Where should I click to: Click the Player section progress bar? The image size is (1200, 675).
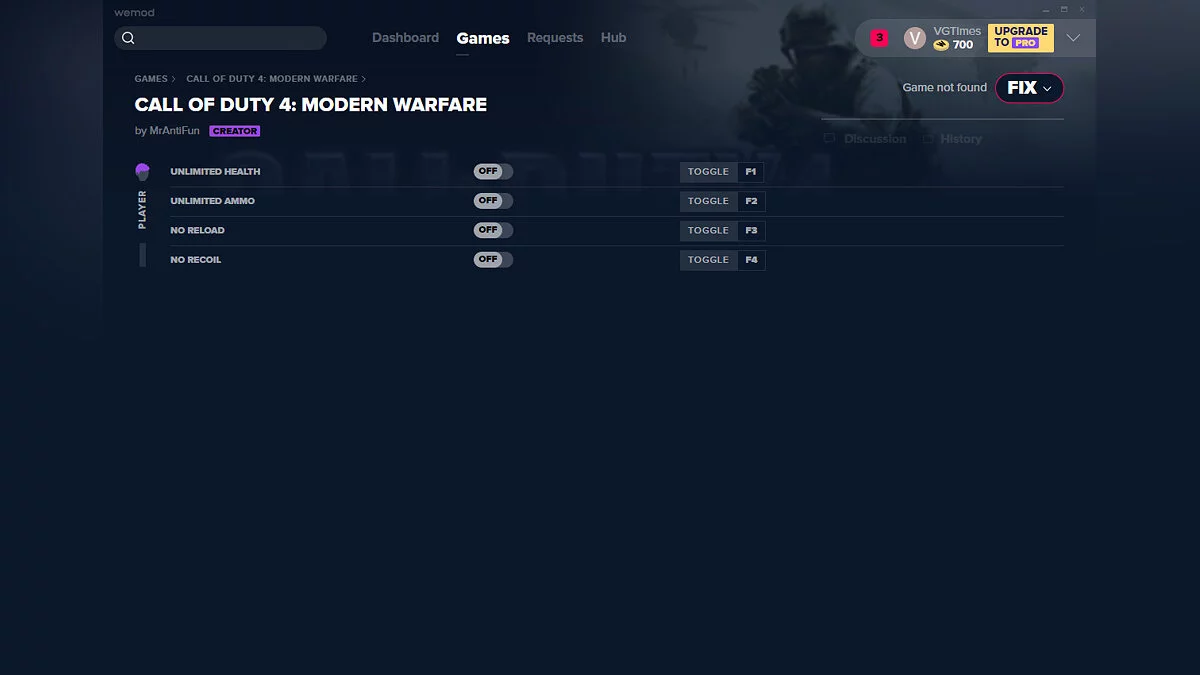pyautogui.click(x=142, y=257)
